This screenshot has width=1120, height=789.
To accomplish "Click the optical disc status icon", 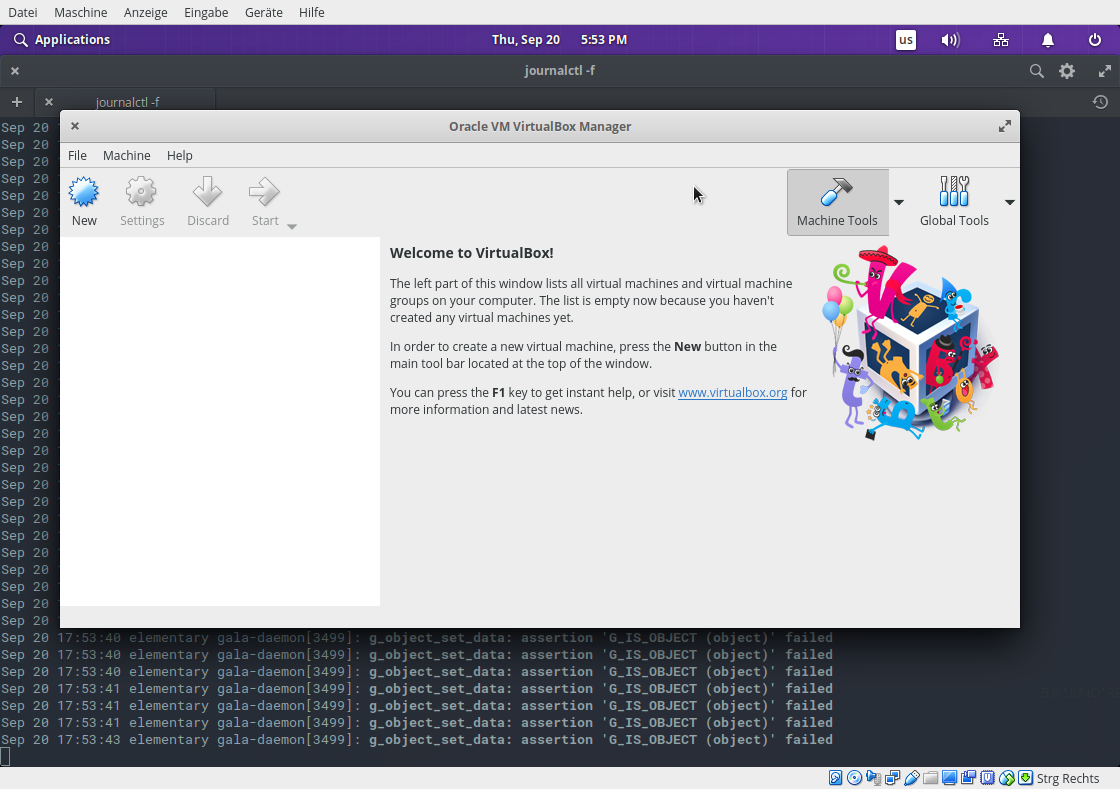I will coord(854,778).
